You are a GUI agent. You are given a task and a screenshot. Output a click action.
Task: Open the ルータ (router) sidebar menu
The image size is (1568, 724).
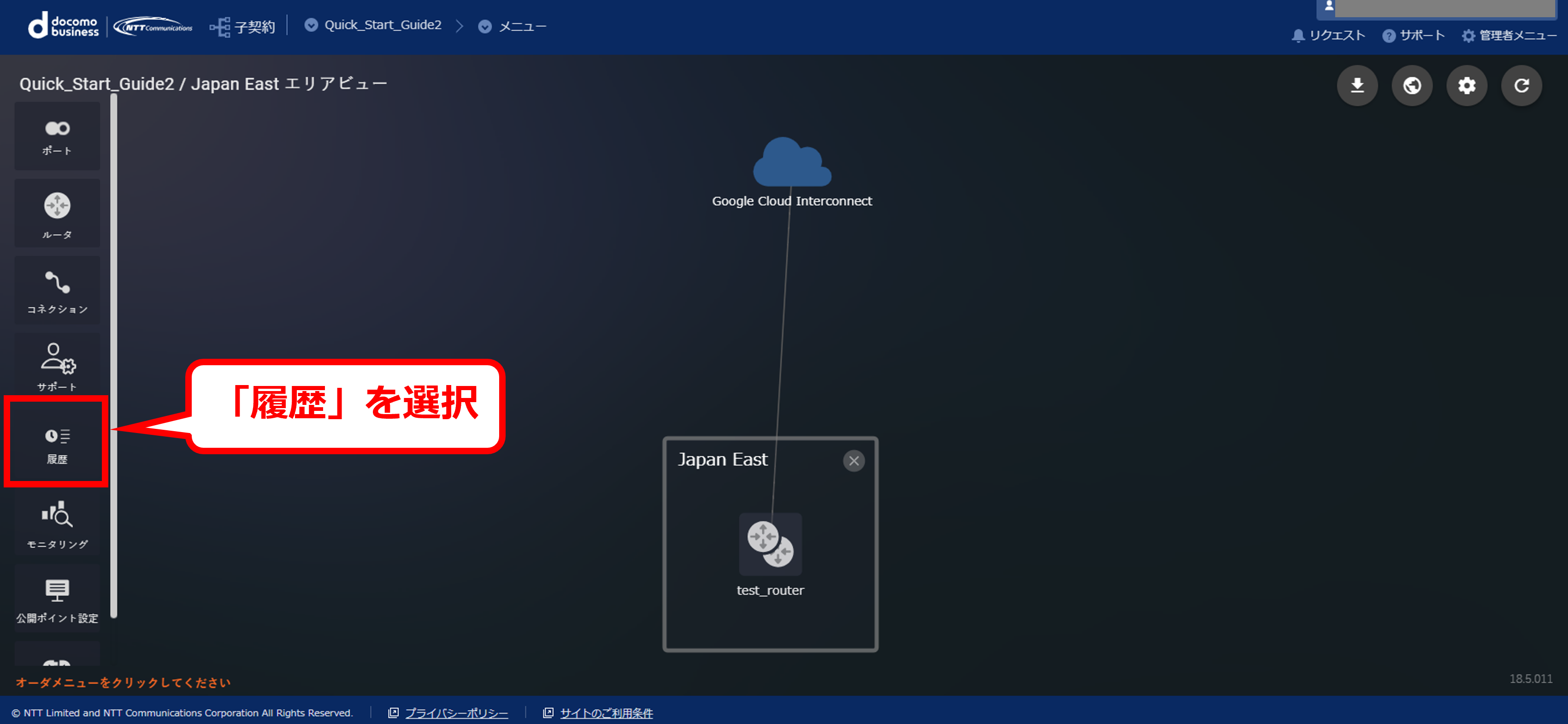57,214
